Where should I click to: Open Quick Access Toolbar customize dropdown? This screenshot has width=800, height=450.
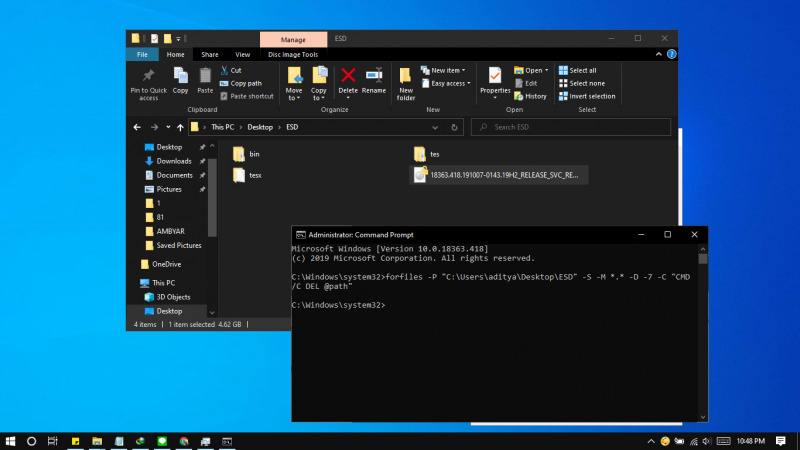pos(178,39)
